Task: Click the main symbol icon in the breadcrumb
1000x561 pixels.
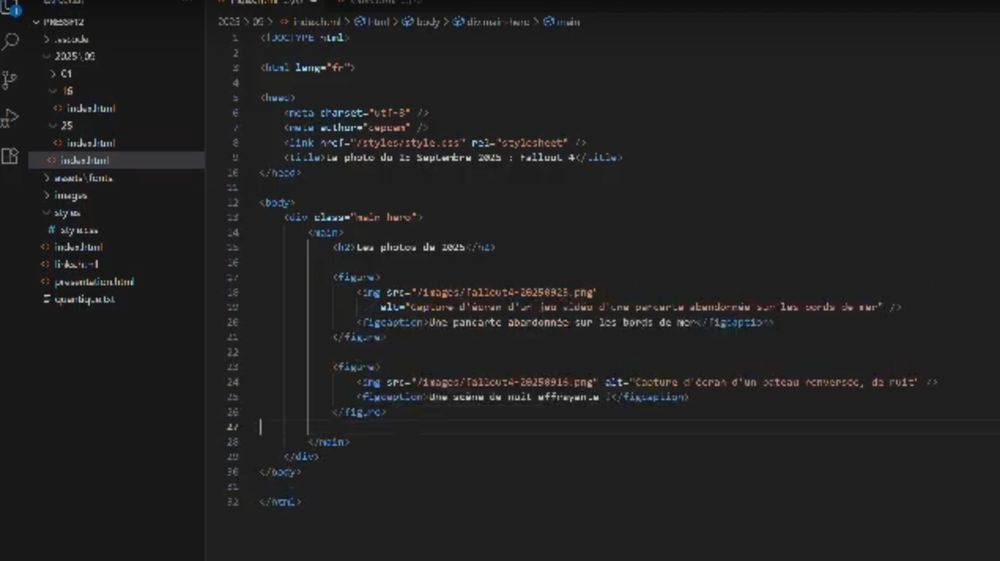Action: click(548, 22)
